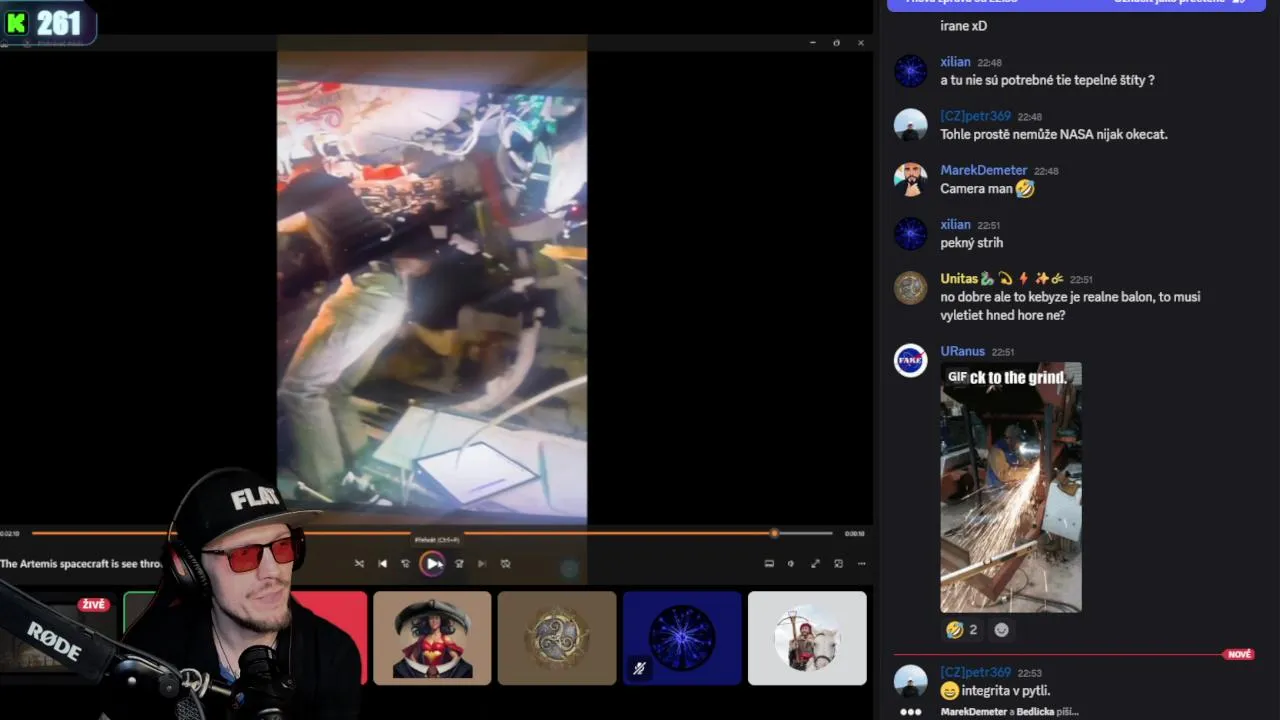Screen dimensions: 1280x720
Task: Open the cast or subtitles icon in the player
Action: tap(769, 564)
